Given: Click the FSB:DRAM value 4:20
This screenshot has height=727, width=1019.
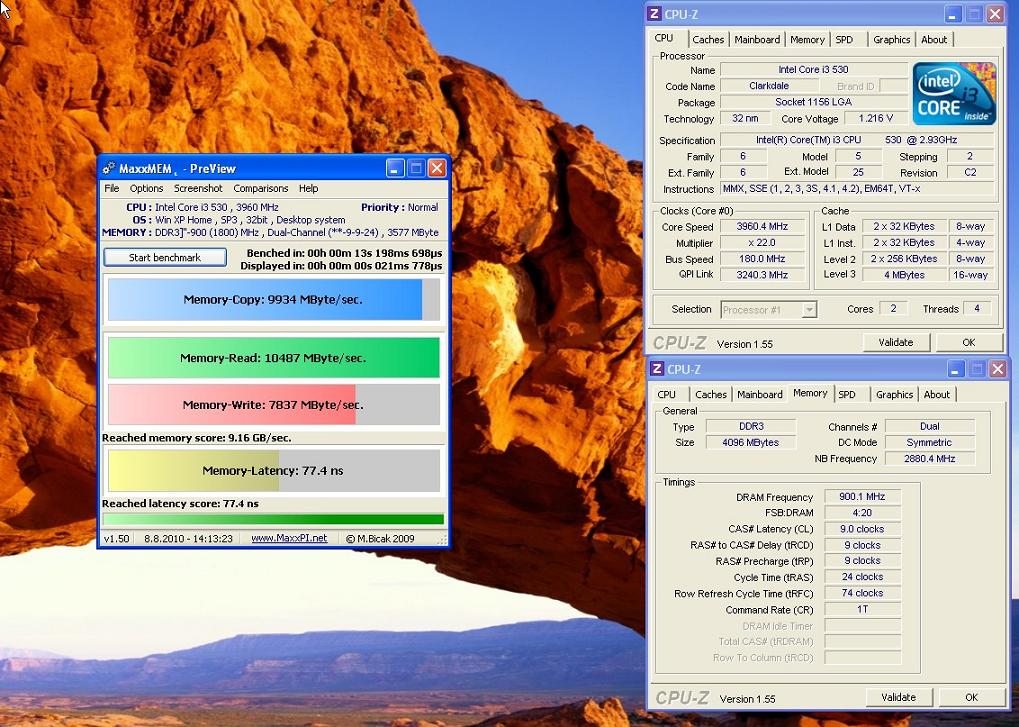Looking at the screenshot, I should tap(862, 513).
